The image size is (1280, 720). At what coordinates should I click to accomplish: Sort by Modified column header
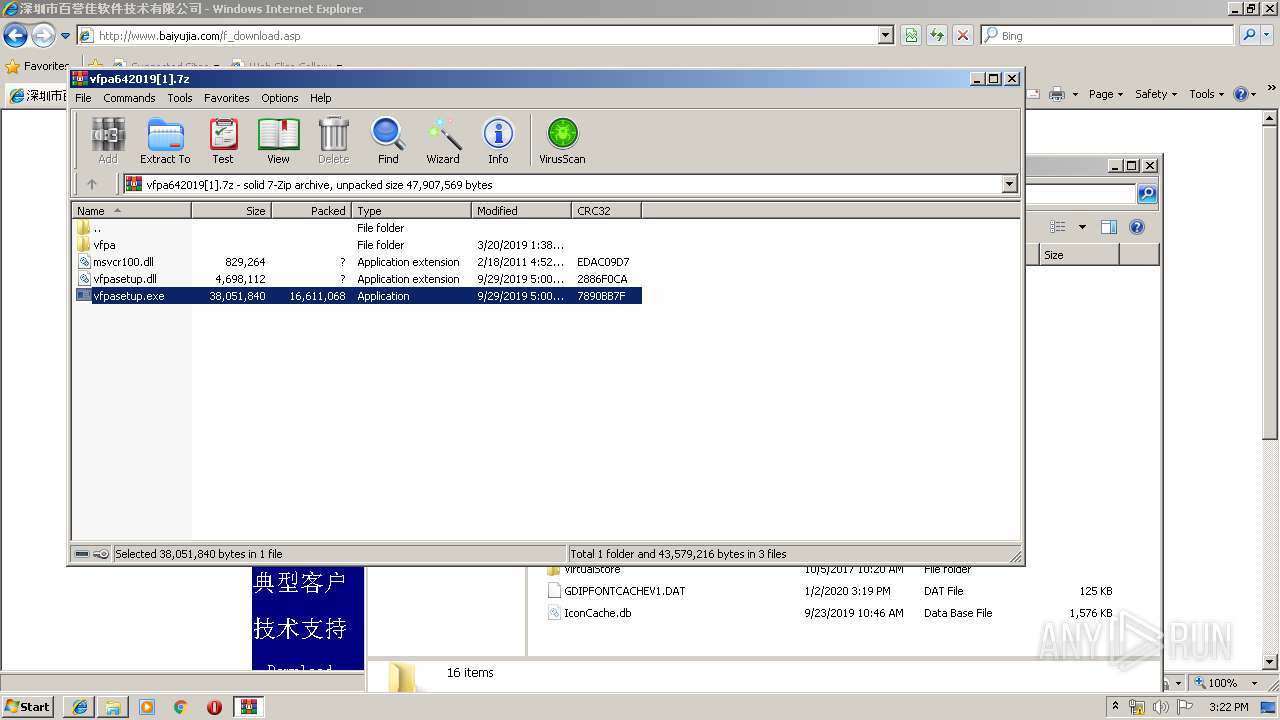point(521,211)
